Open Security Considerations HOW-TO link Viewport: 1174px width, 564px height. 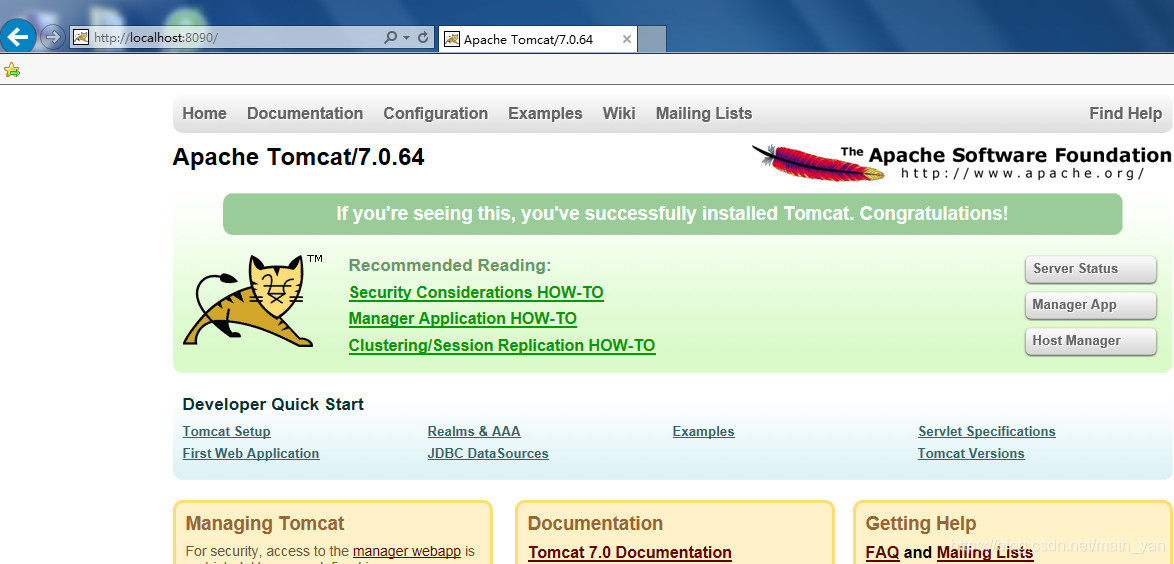(476, 292)
